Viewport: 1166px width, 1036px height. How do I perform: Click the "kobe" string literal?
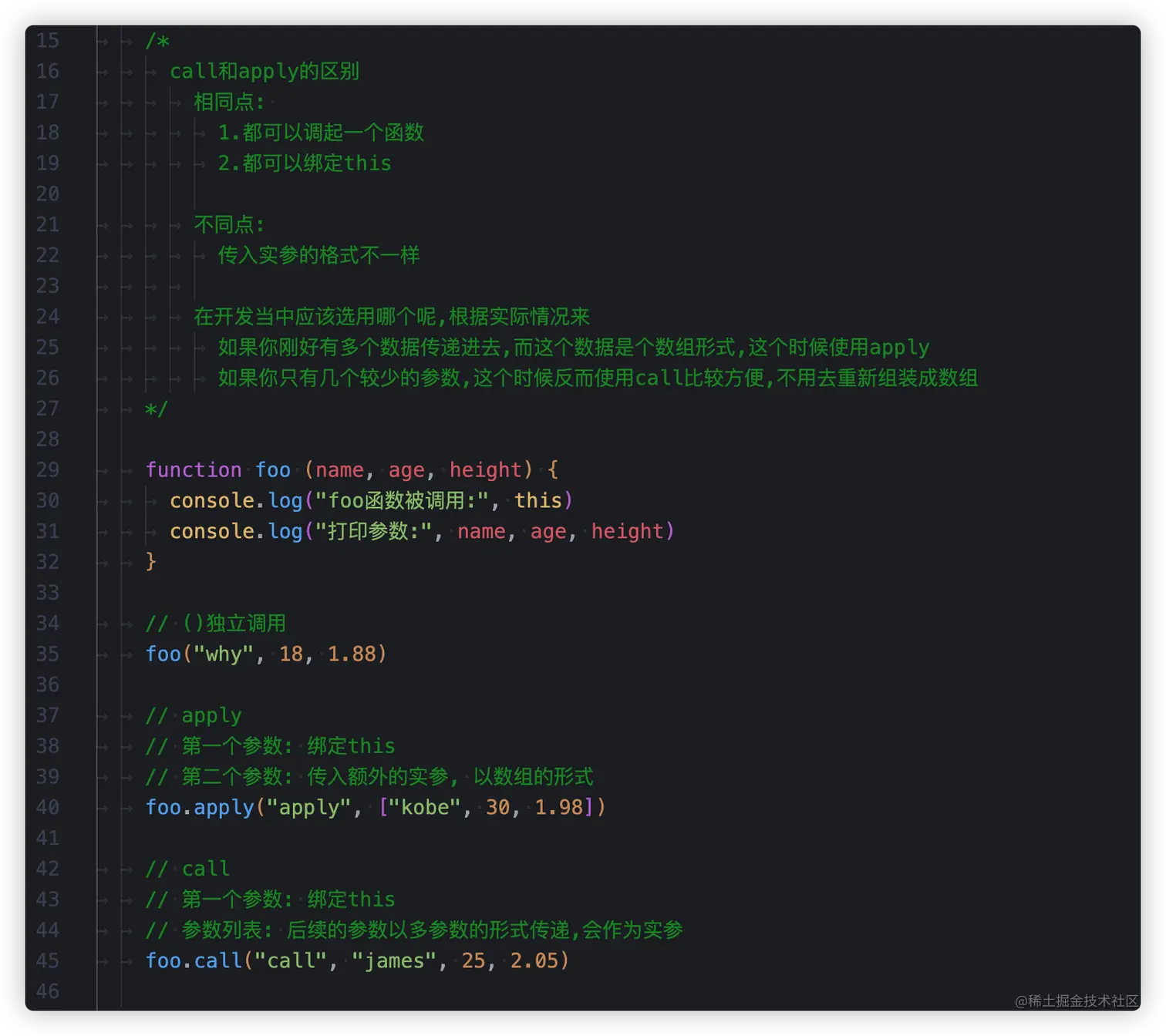[425, 807]
